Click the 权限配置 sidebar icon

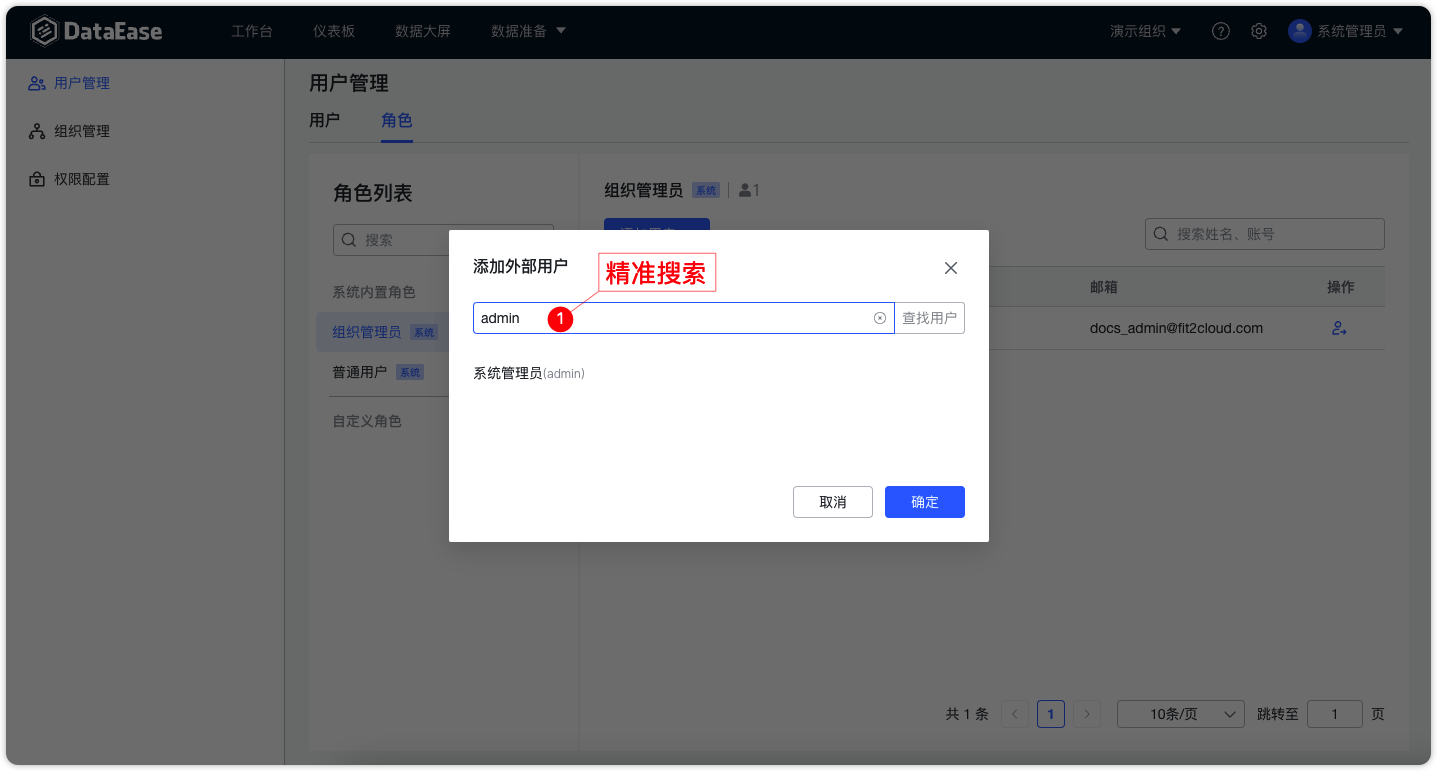[37, 179]
